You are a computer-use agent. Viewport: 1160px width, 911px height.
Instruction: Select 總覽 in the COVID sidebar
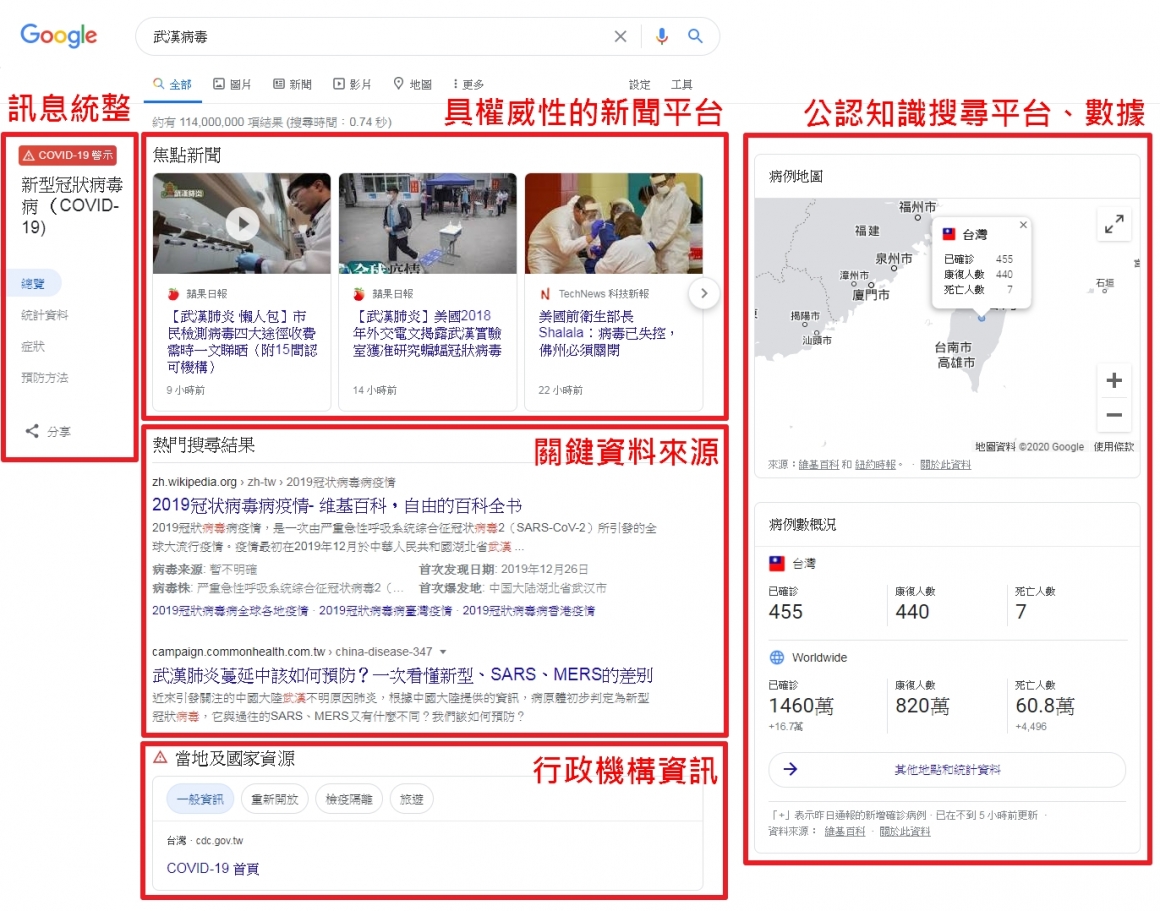pyautogui.click(x=34, y=283)
